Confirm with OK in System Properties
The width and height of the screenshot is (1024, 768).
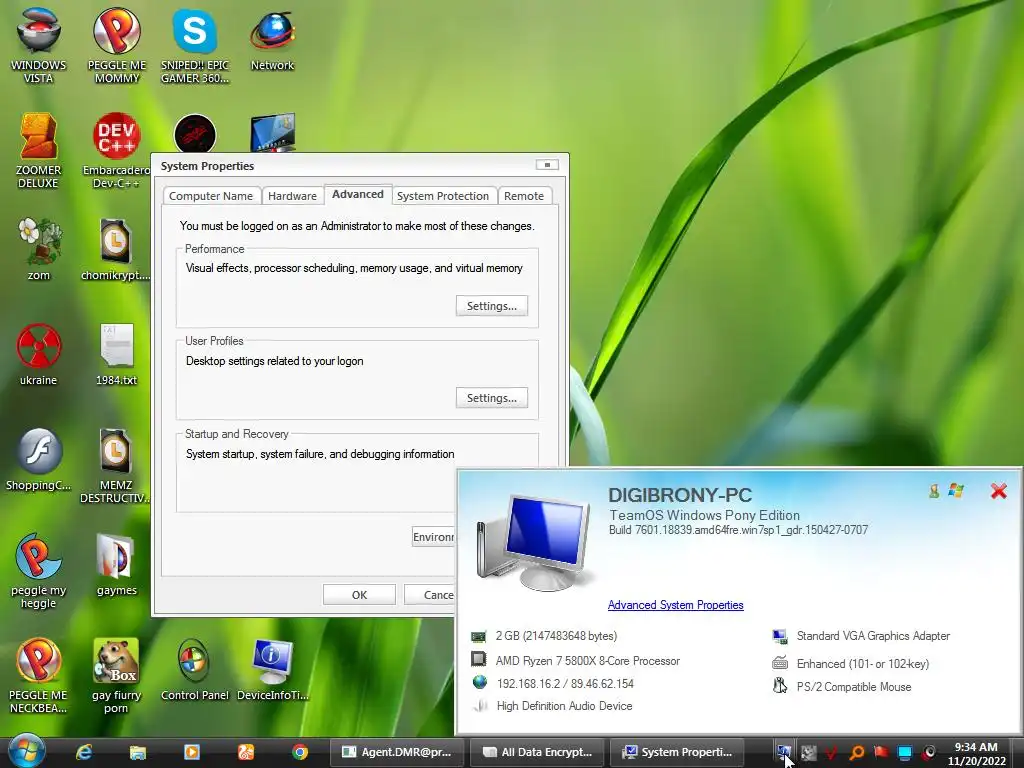[359, 595]
